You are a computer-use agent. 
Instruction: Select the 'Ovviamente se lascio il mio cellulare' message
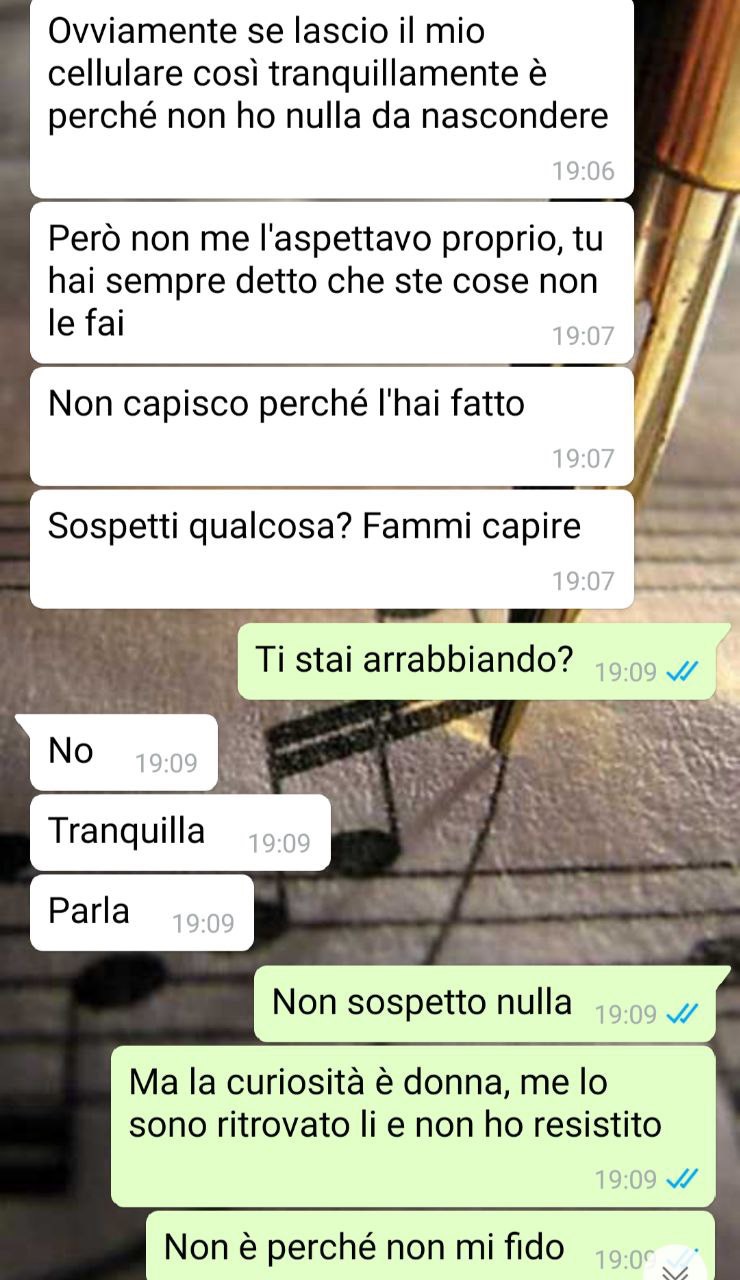coord(332,98)
